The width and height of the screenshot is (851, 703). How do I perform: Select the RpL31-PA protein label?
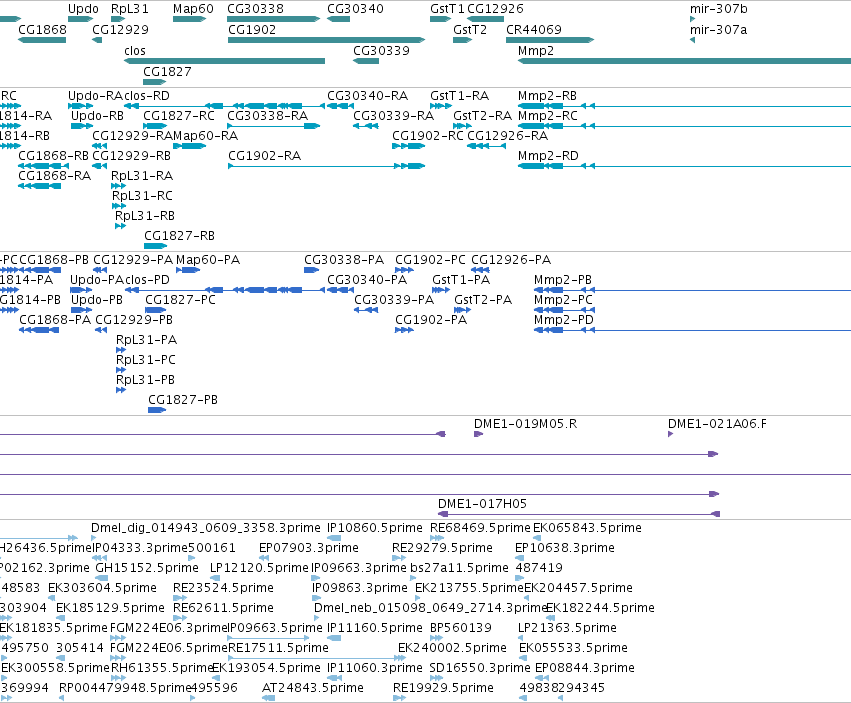point(147,340)
